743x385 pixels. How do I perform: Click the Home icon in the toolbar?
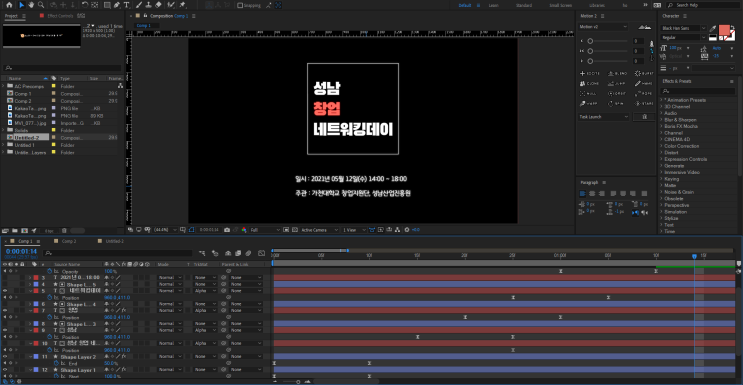pos(9,5)
